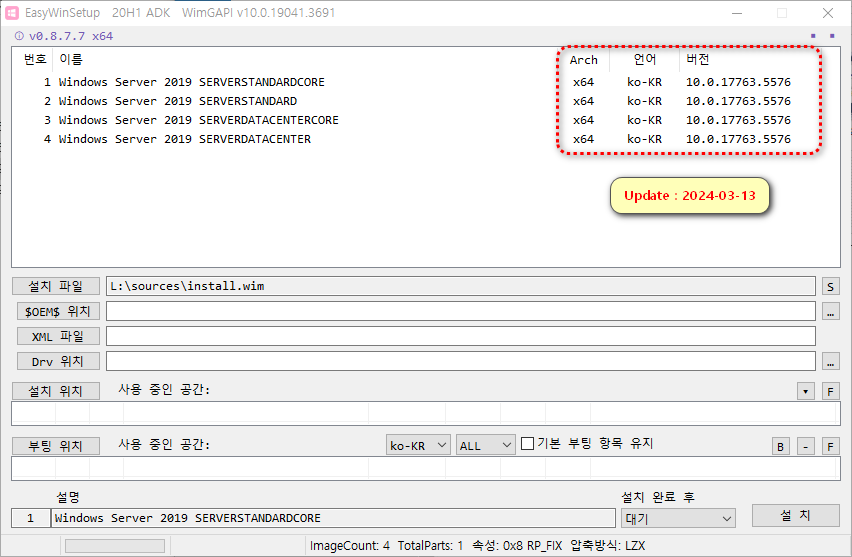Open the ALL dropdown

pos(485,445)
